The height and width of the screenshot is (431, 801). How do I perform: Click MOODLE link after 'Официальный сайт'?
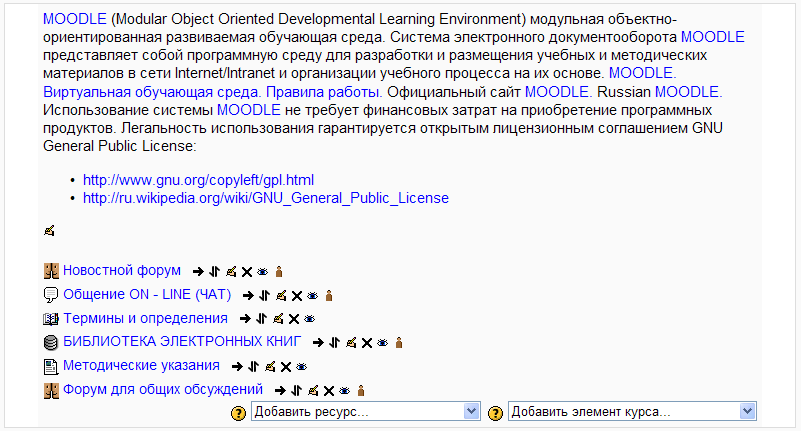pos(558,92)
